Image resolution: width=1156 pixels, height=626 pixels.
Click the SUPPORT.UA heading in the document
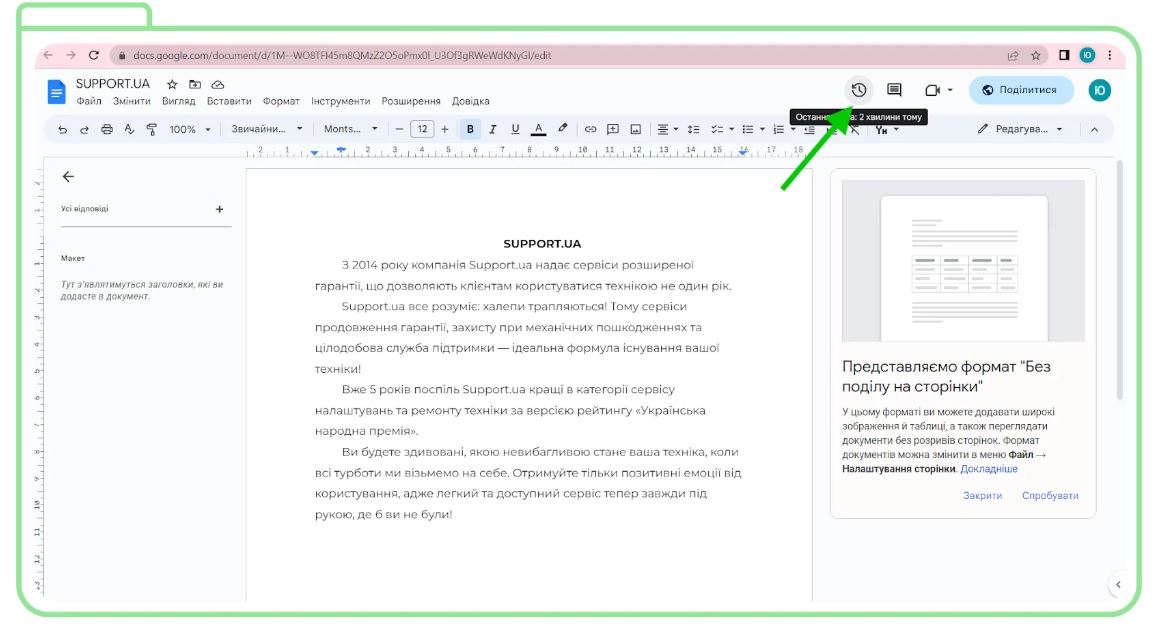click(542, 244)
